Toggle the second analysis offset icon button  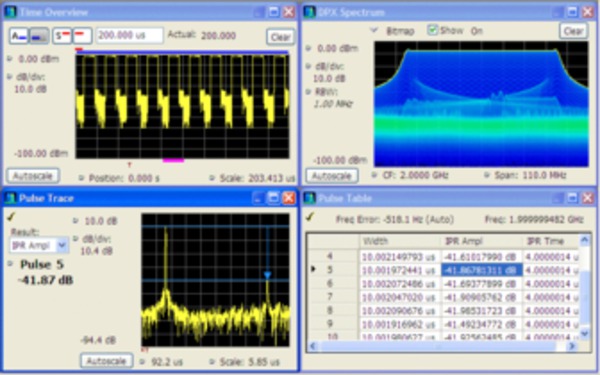coord(39,36)
